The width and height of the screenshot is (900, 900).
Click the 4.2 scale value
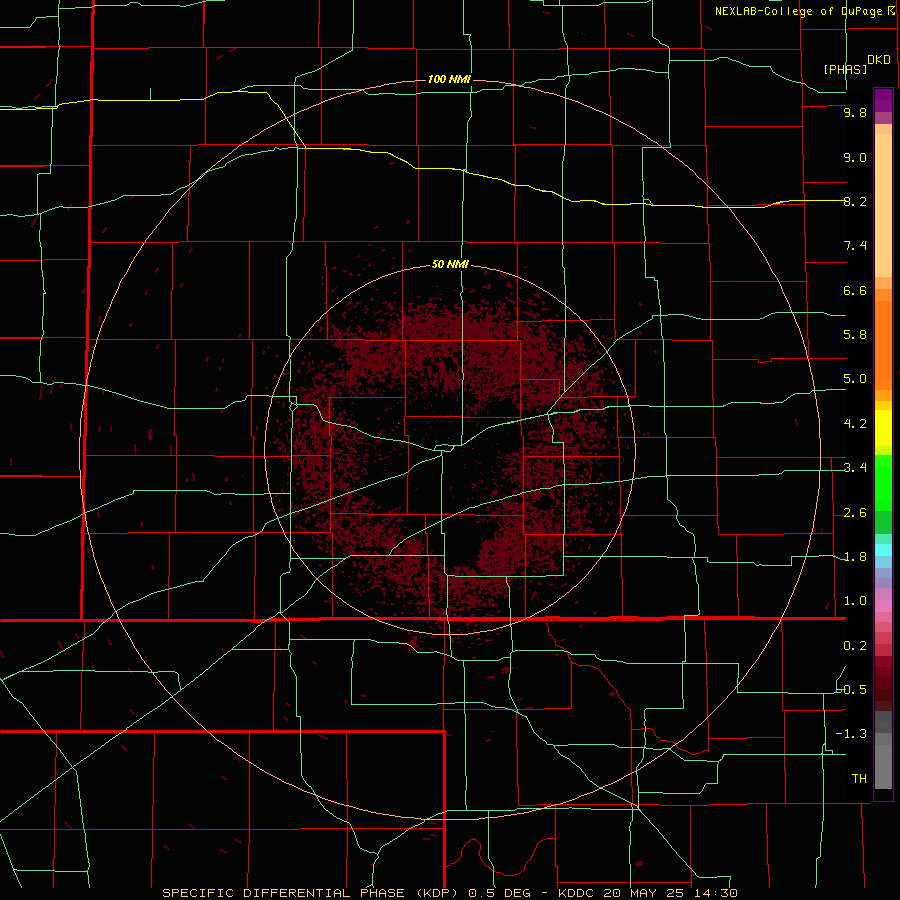[x=855, y=424]
